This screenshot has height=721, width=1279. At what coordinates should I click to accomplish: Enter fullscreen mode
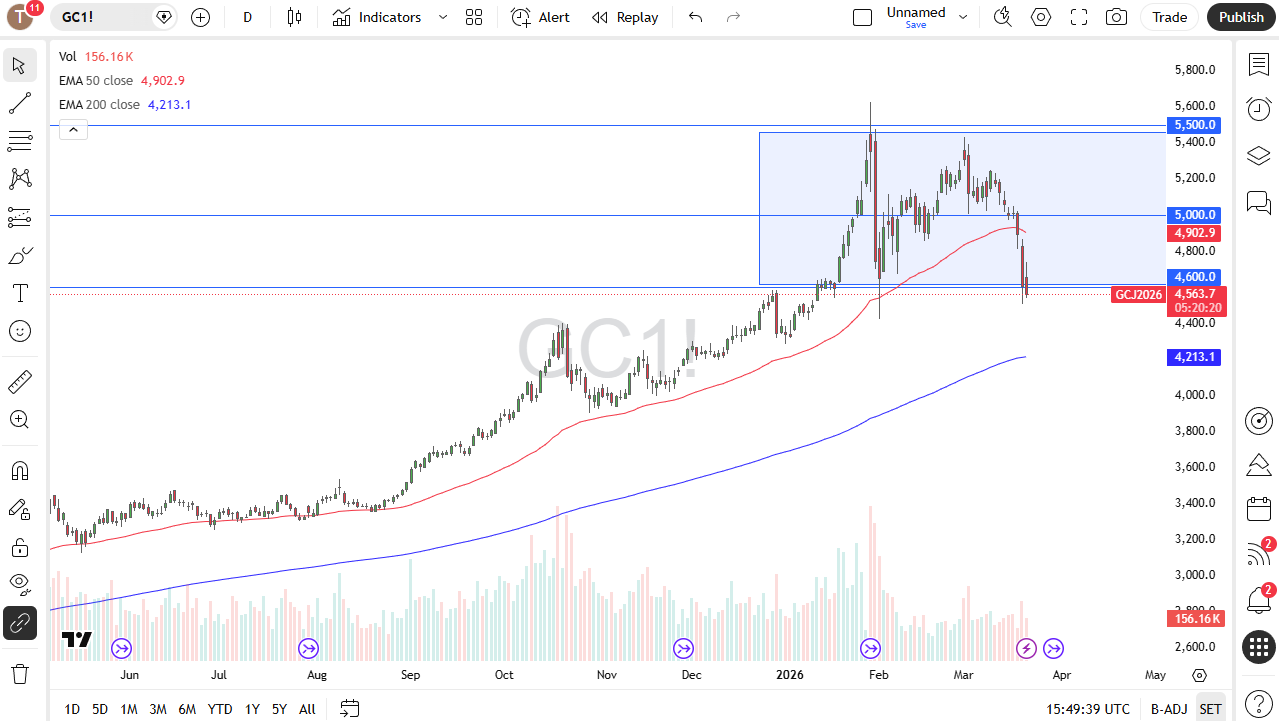click(1079, 17)
